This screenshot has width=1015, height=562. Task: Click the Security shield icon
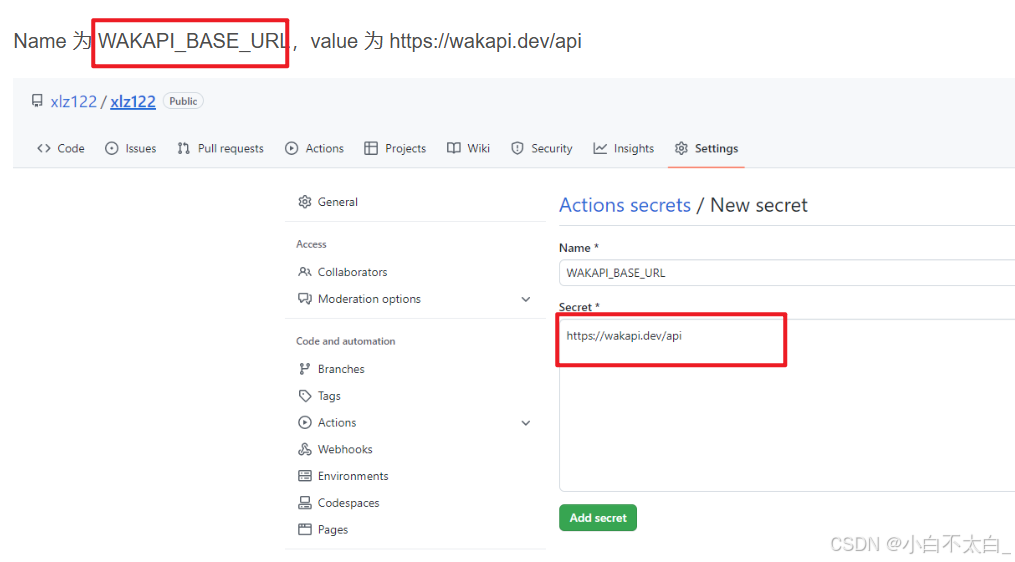(x=517, y=148)
